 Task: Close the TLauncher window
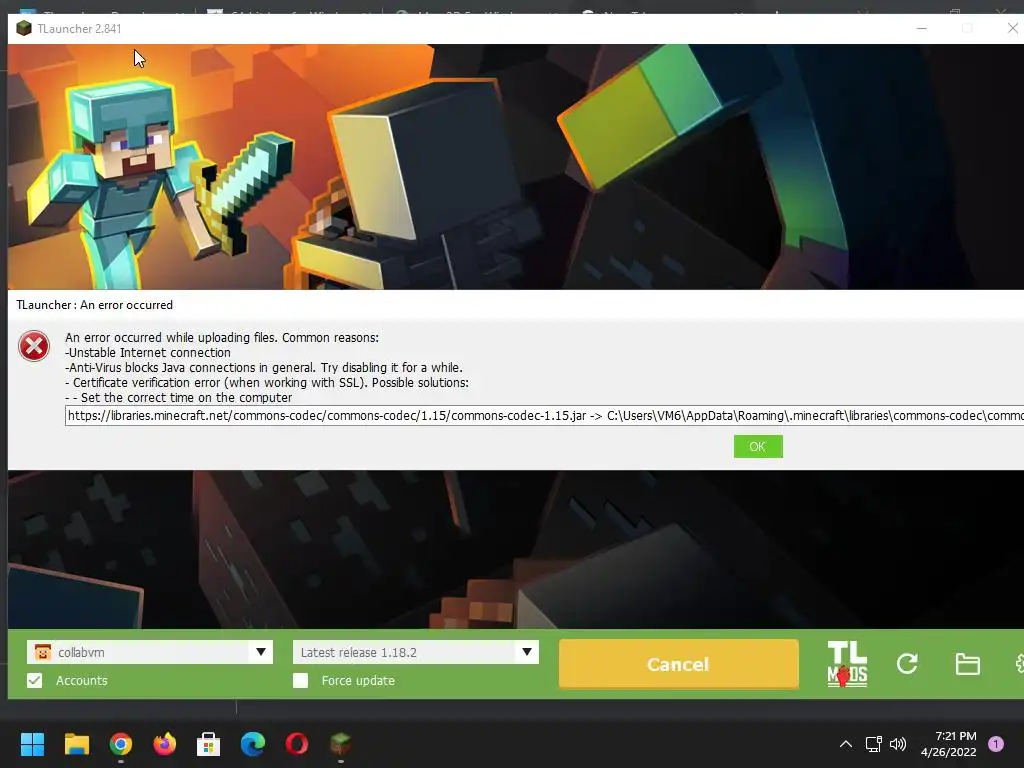pos(1012,28)
